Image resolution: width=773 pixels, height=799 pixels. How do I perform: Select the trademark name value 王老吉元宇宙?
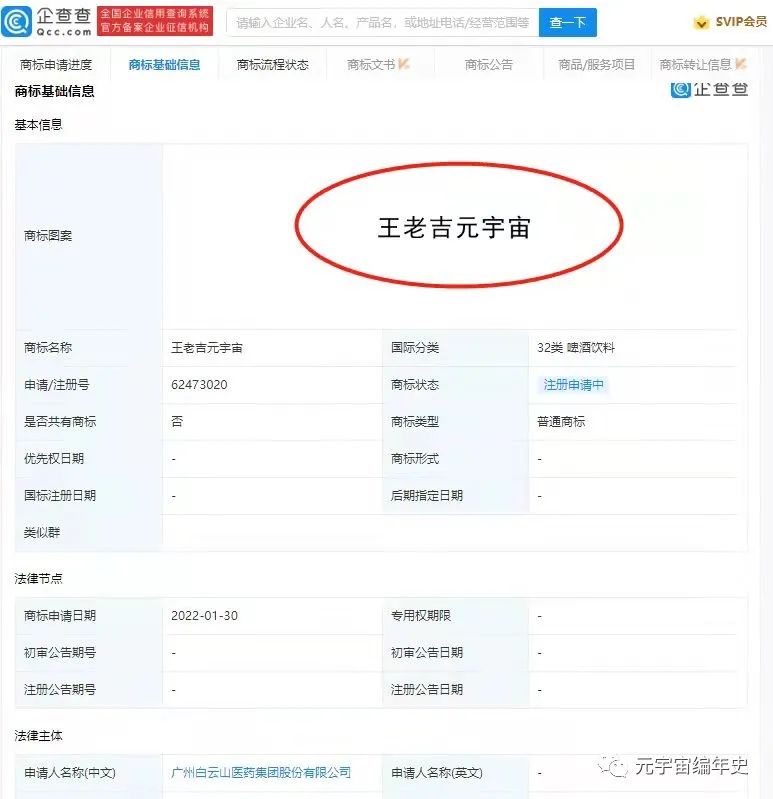point(207,348)
